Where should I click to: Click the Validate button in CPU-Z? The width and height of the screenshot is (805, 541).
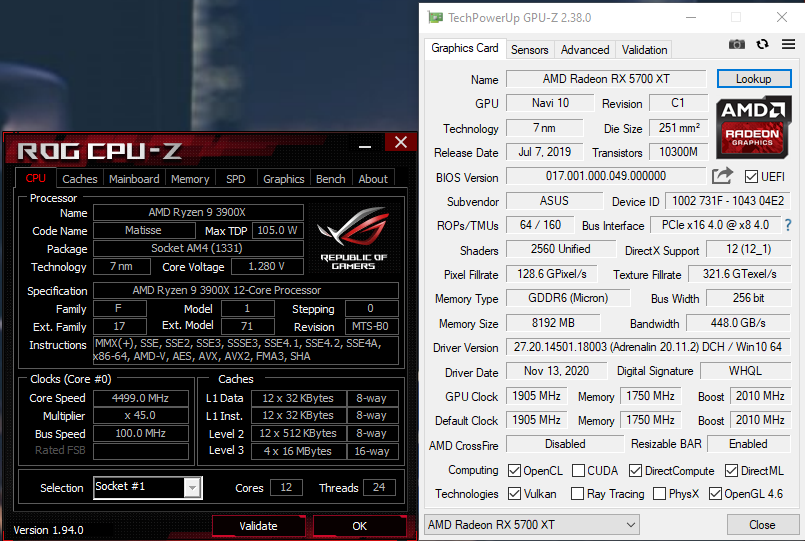(x=258, y=526)
